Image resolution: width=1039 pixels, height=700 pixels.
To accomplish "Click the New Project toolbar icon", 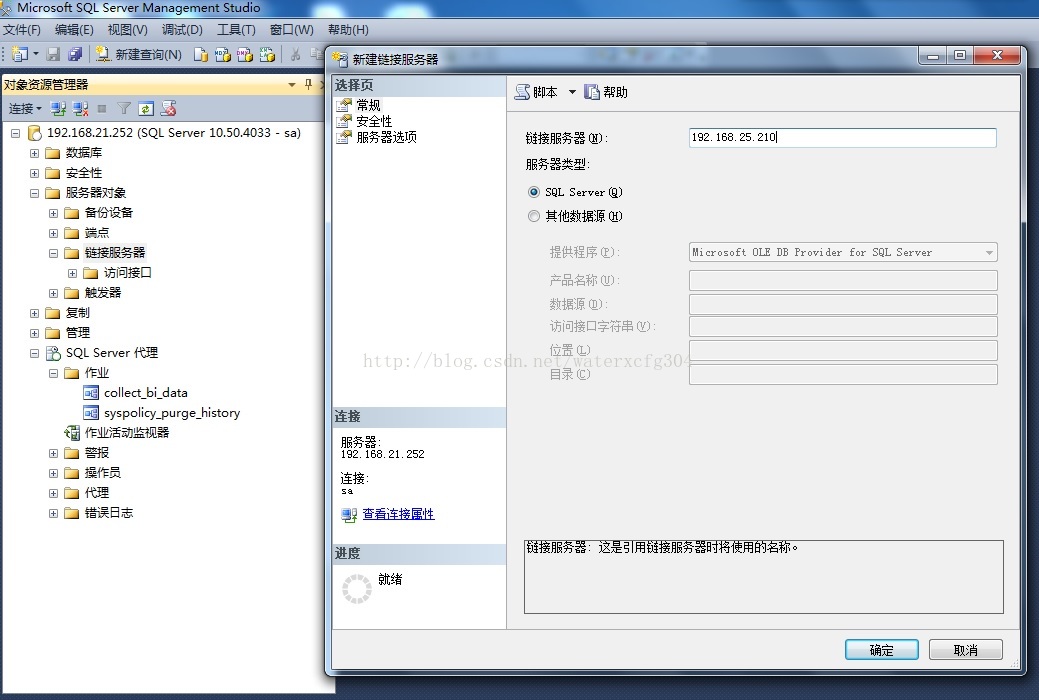I will pyautogui.click(x=20, y=54).
